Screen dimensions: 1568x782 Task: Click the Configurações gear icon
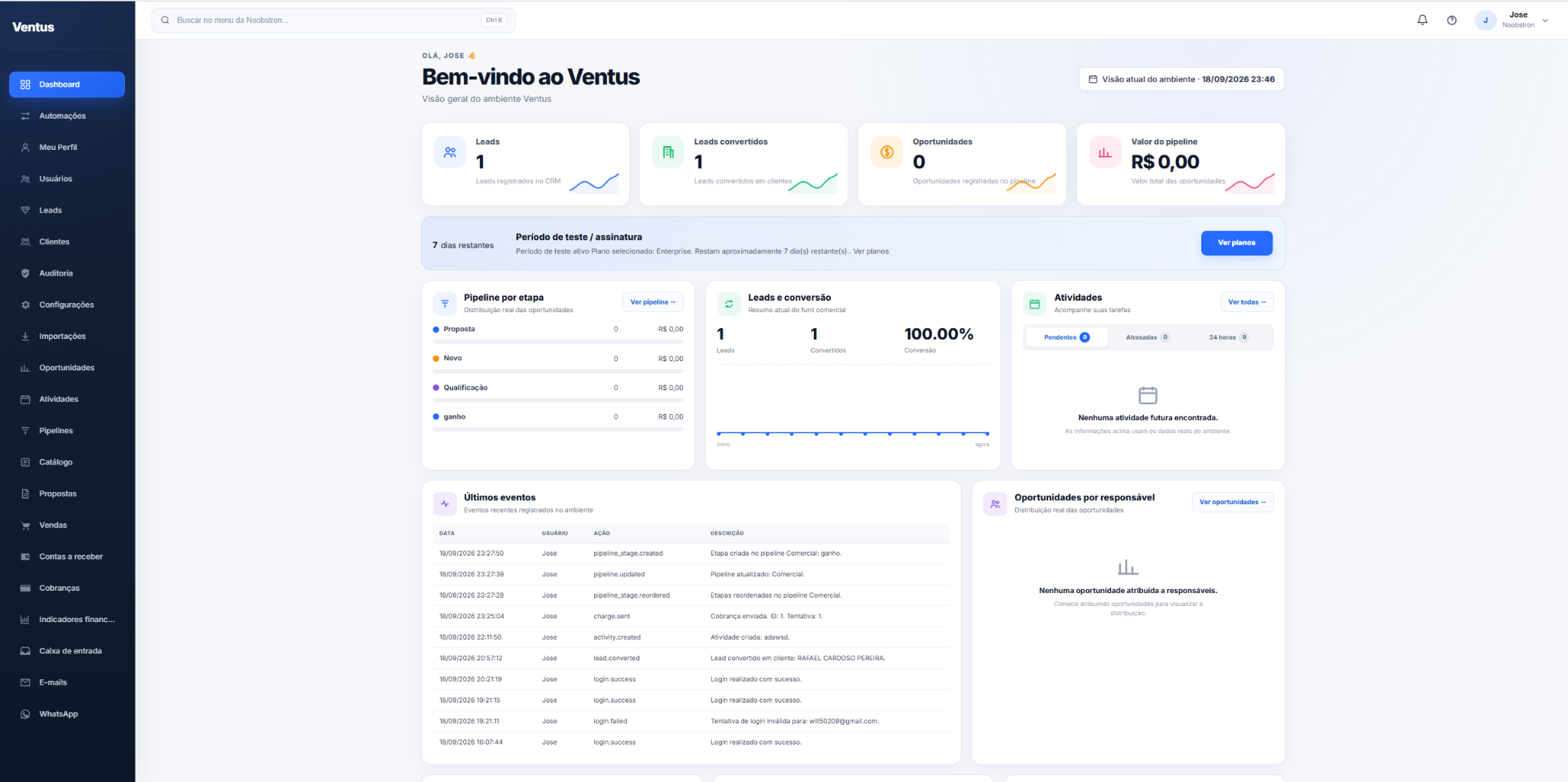point(25,305)
